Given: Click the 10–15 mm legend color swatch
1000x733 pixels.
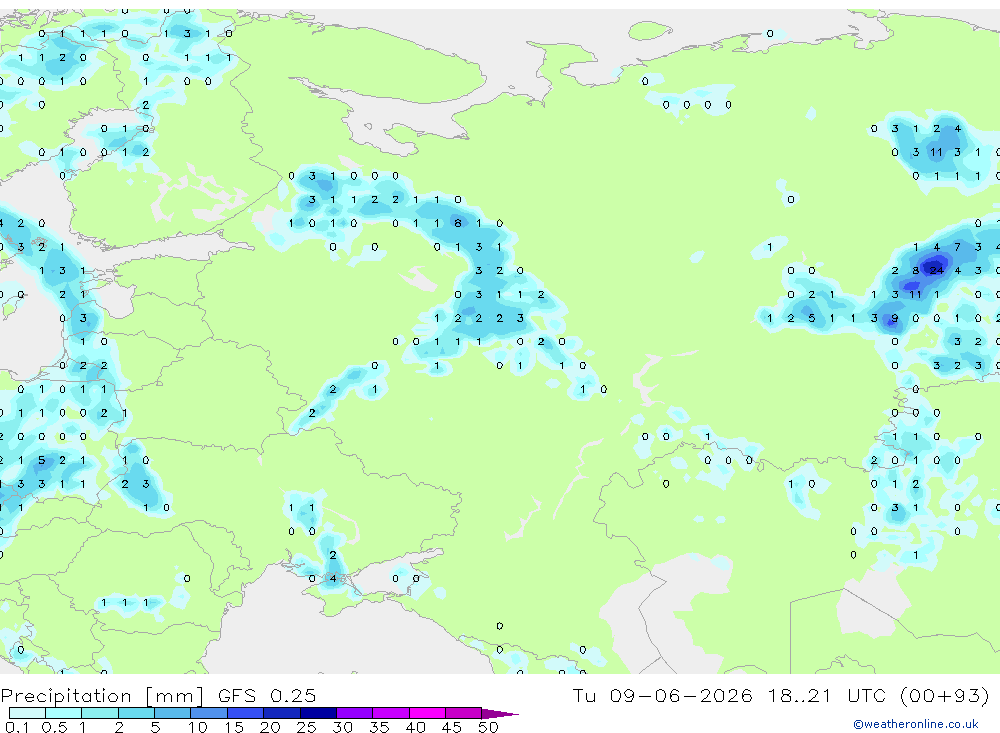Looking at the screenshot, I should [x=209, y=713].
